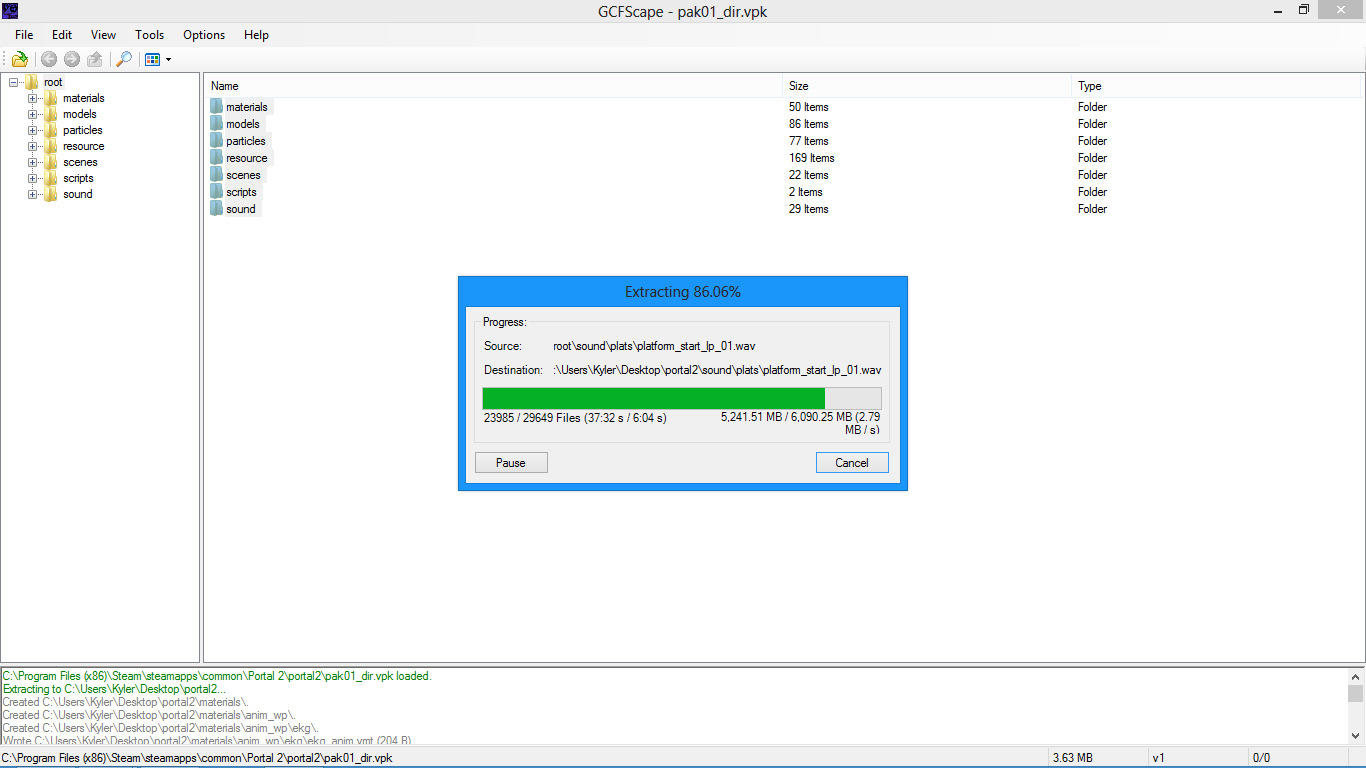This screenshot has width=1366, height=768.
Task: Select the root label in the tree
Action: (x=53, y=82)
